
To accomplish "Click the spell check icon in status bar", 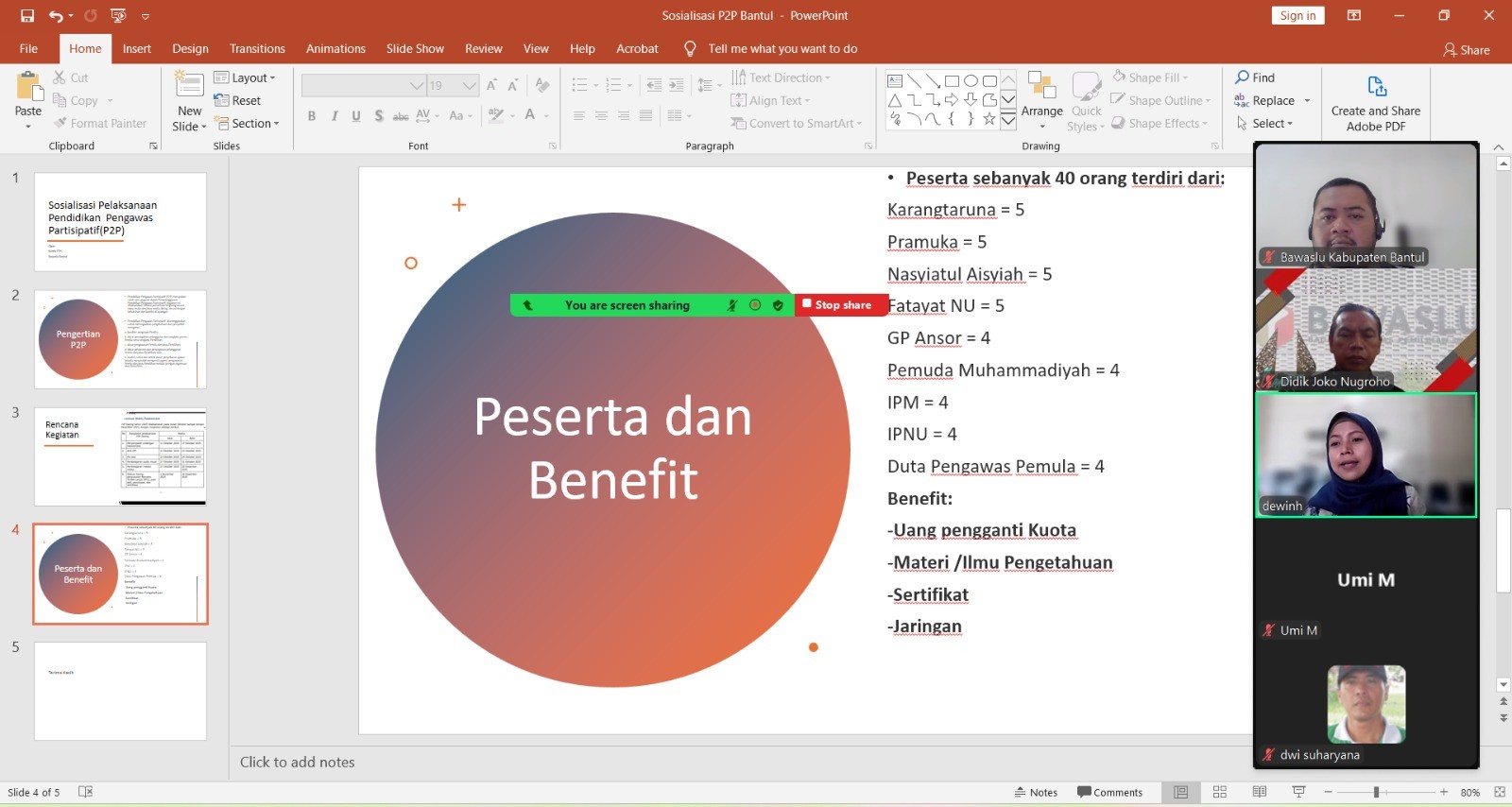I will [x=85, y=792].
